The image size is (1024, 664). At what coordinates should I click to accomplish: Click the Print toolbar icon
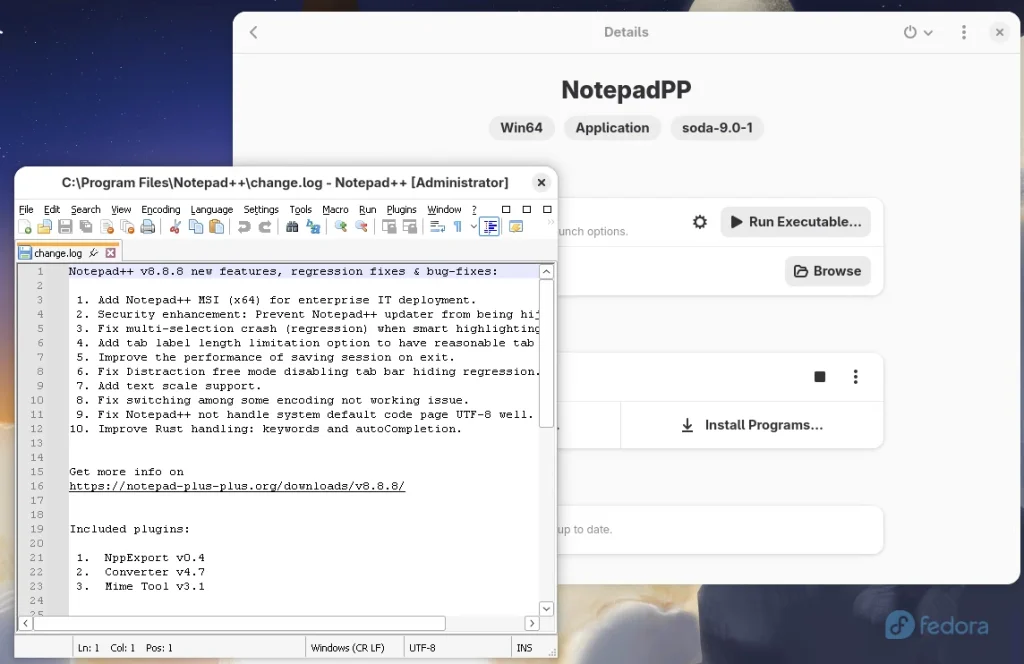coord(148,227)
